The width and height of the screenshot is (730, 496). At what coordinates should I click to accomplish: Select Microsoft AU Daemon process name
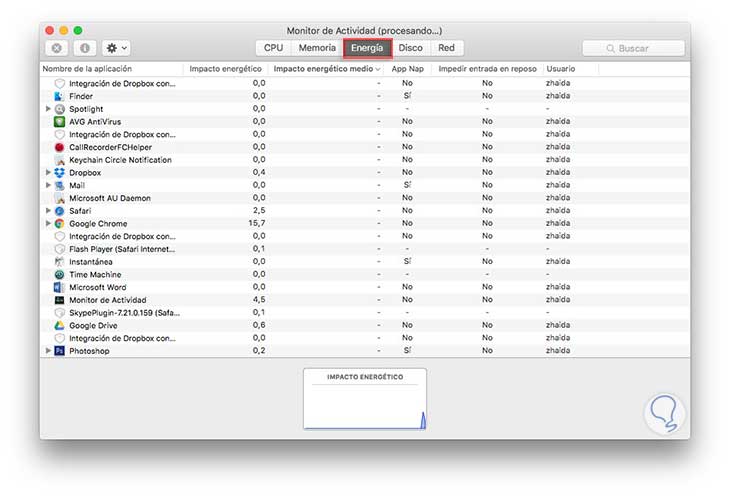coord(110,198)
